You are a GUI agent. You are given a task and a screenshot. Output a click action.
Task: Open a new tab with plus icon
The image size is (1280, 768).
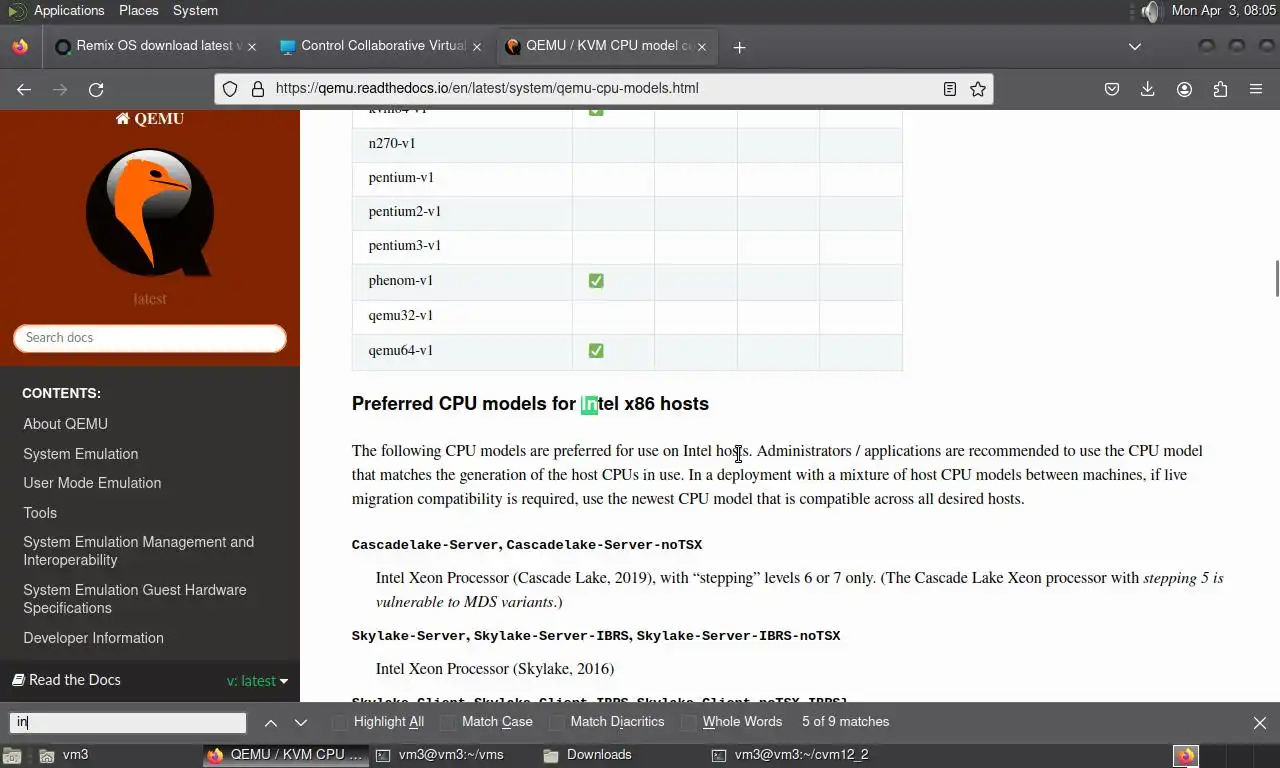click(739, 47)
